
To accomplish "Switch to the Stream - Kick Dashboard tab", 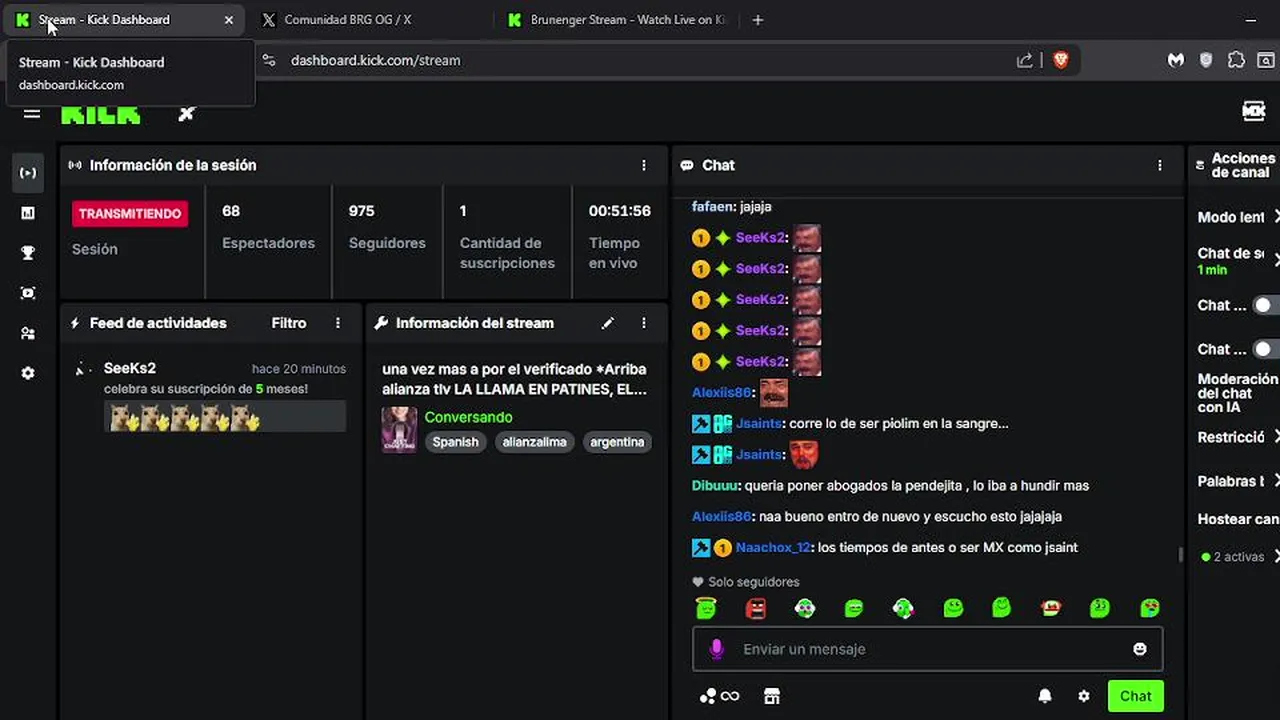I will [122, 20].
